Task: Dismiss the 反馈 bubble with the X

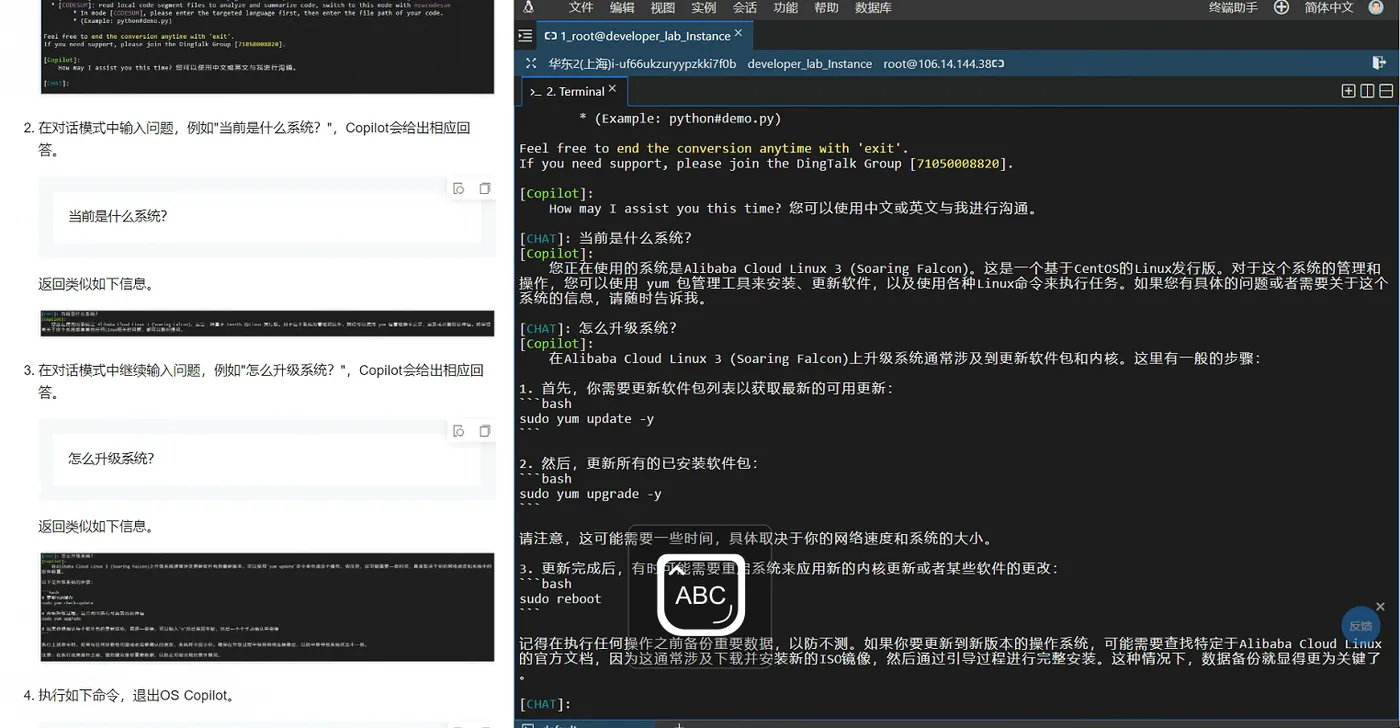Action: (1380, 606)
